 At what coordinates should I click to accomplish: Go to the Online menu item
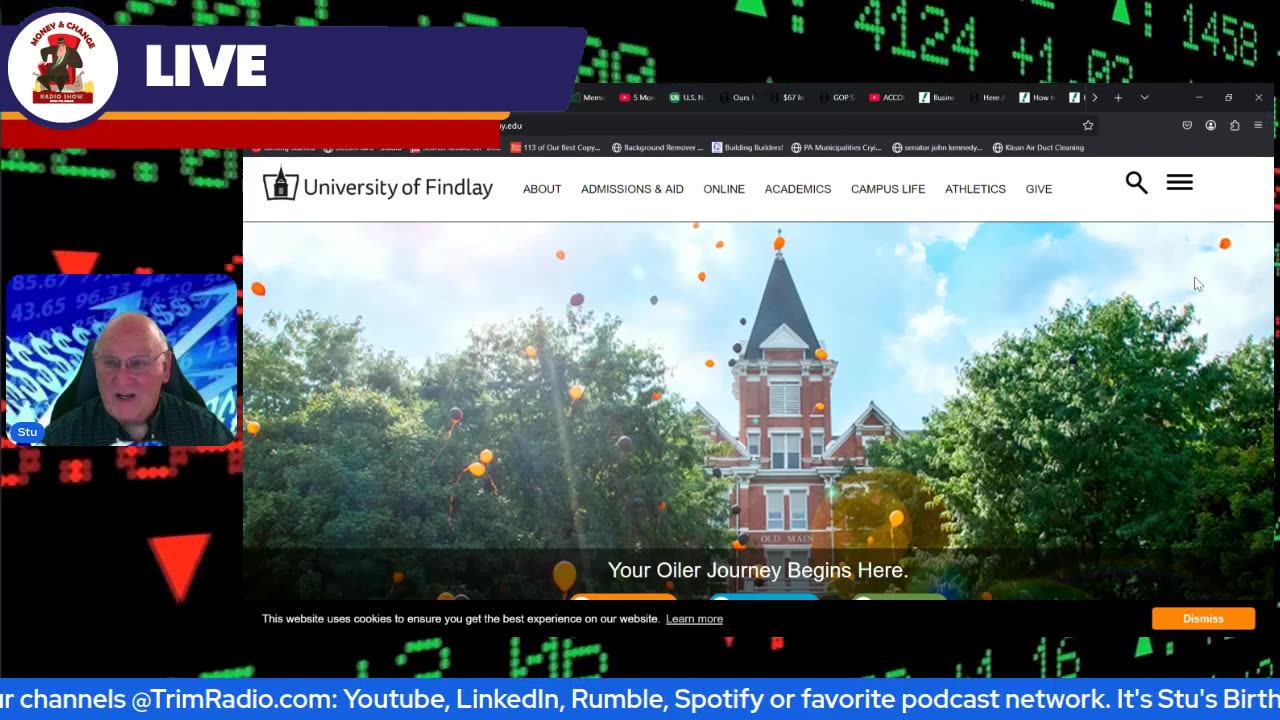[724, 189]
